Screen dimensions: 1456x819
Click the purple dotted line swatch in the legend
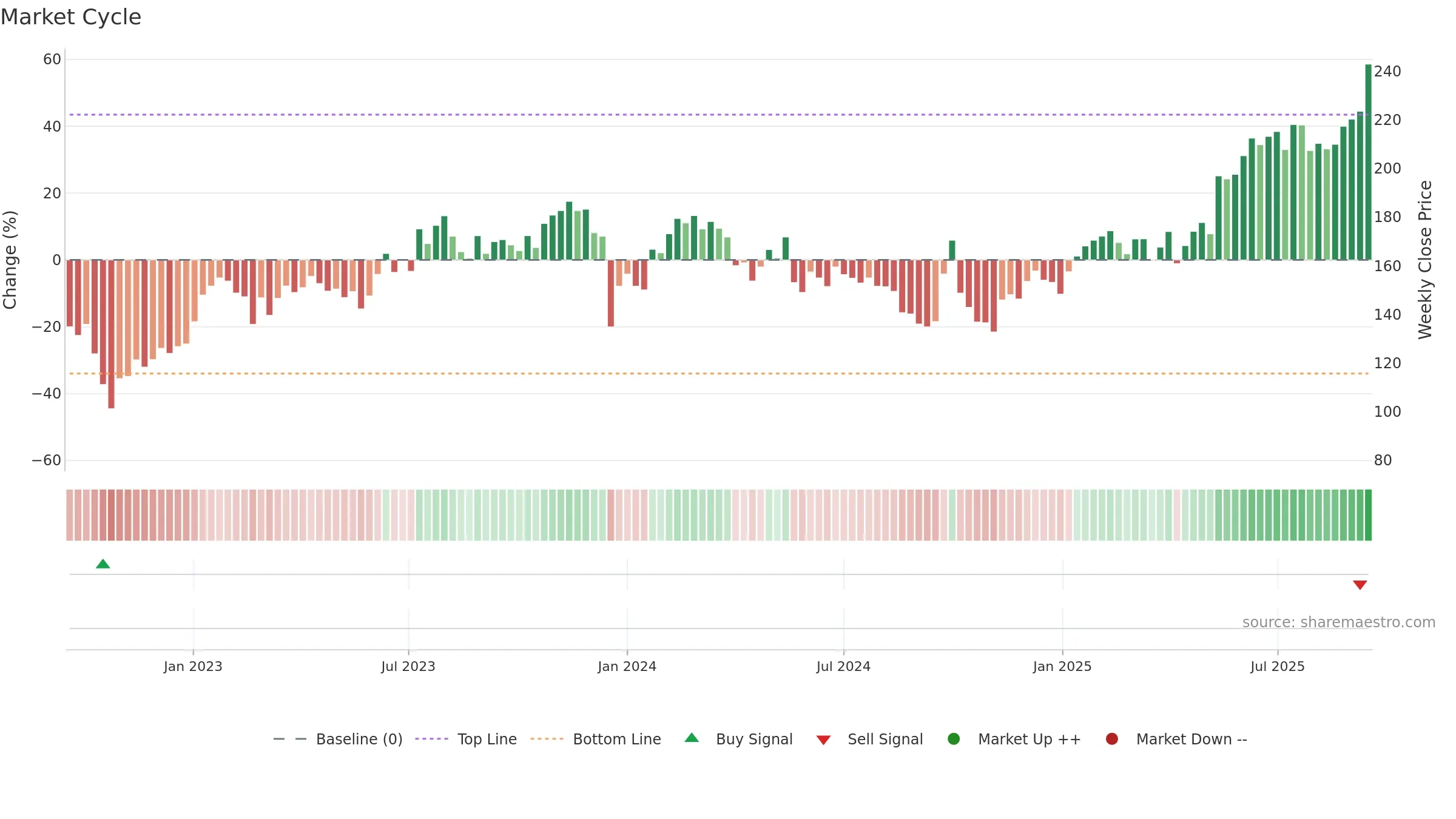click(431, 739)
